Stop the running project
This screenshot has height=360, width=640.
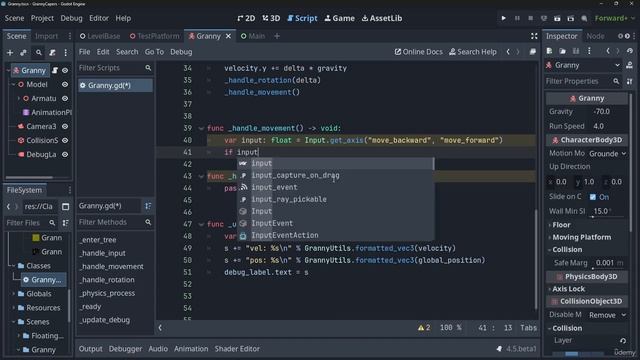pos(531,18)
